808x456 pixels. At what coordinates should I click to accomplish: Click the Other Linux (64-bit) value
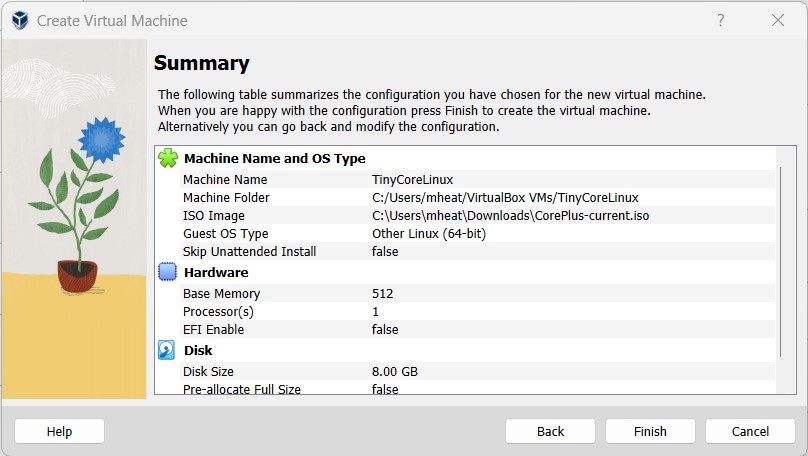(429, 234)
